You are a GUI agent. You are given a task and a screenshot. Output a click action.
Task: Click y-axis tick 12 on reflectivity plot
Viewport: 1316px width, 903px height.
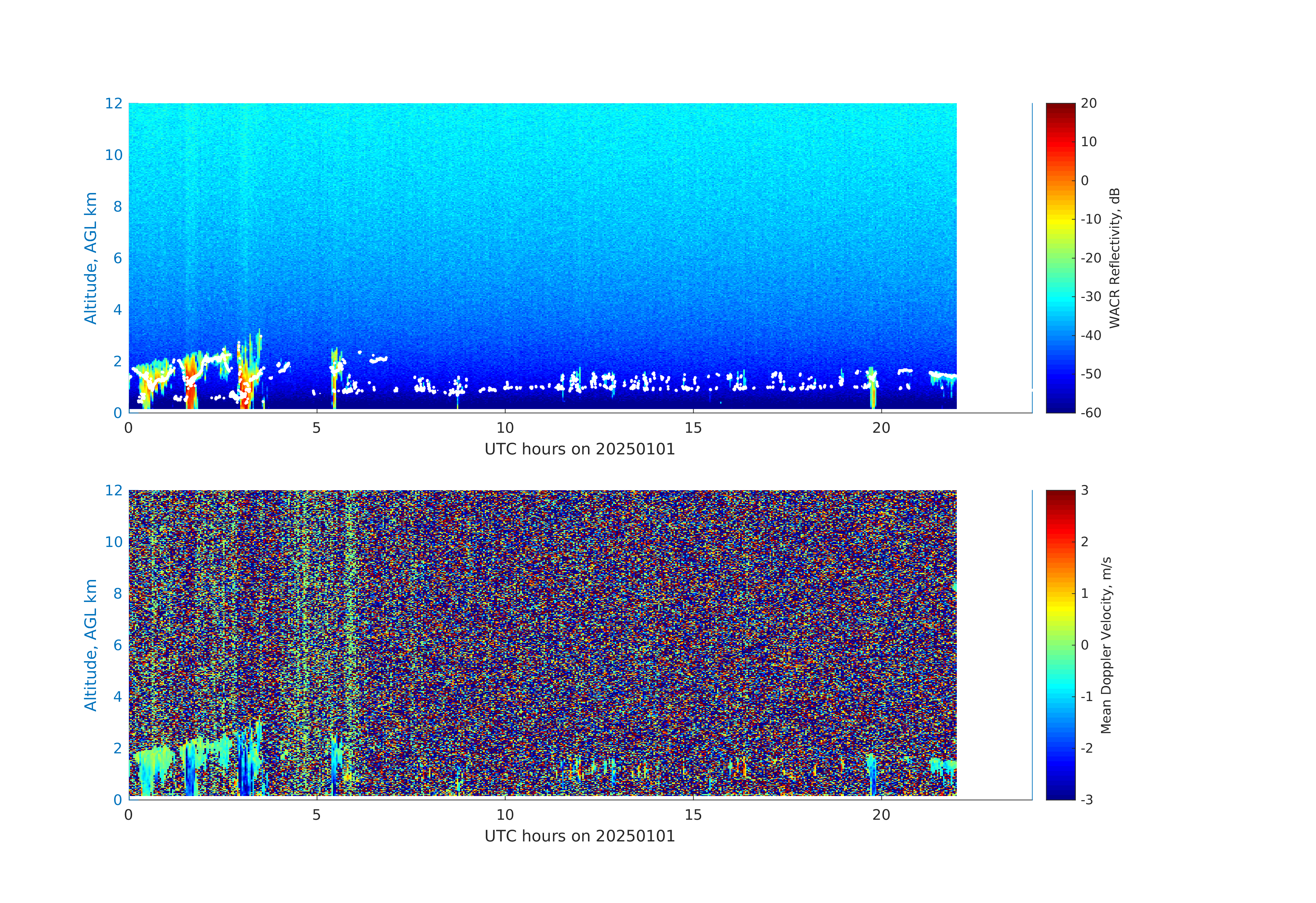113,104
